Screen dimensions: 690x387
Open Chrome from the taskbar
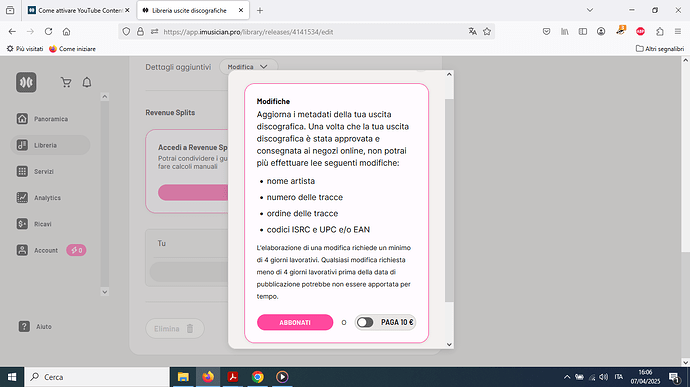pyautogui.click(x=257, y=377)
